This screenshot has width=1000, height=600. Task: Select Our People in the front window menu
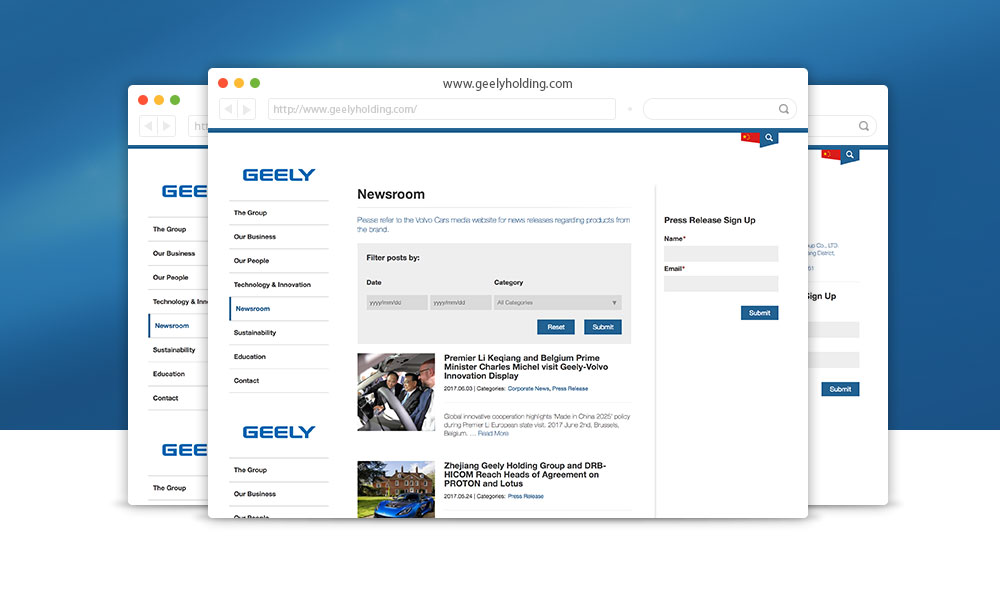click(251, 261)
